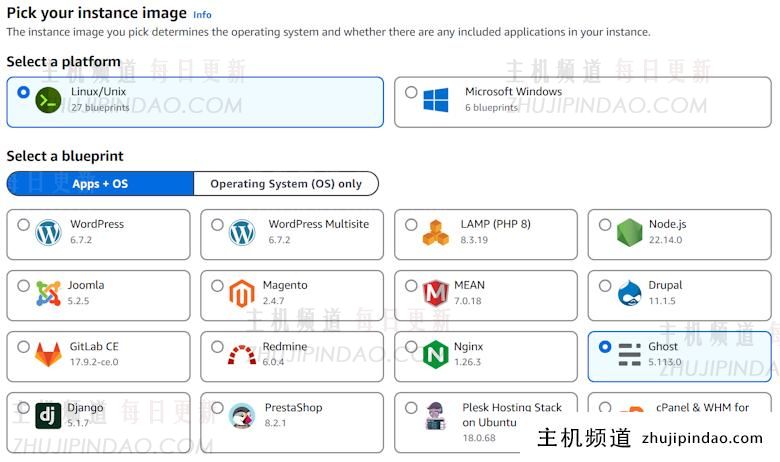The height and width of the screenshot is (462, 780).
Task: Click the WordPress 6.7.2 logo icon
Action: pos(48,232)
